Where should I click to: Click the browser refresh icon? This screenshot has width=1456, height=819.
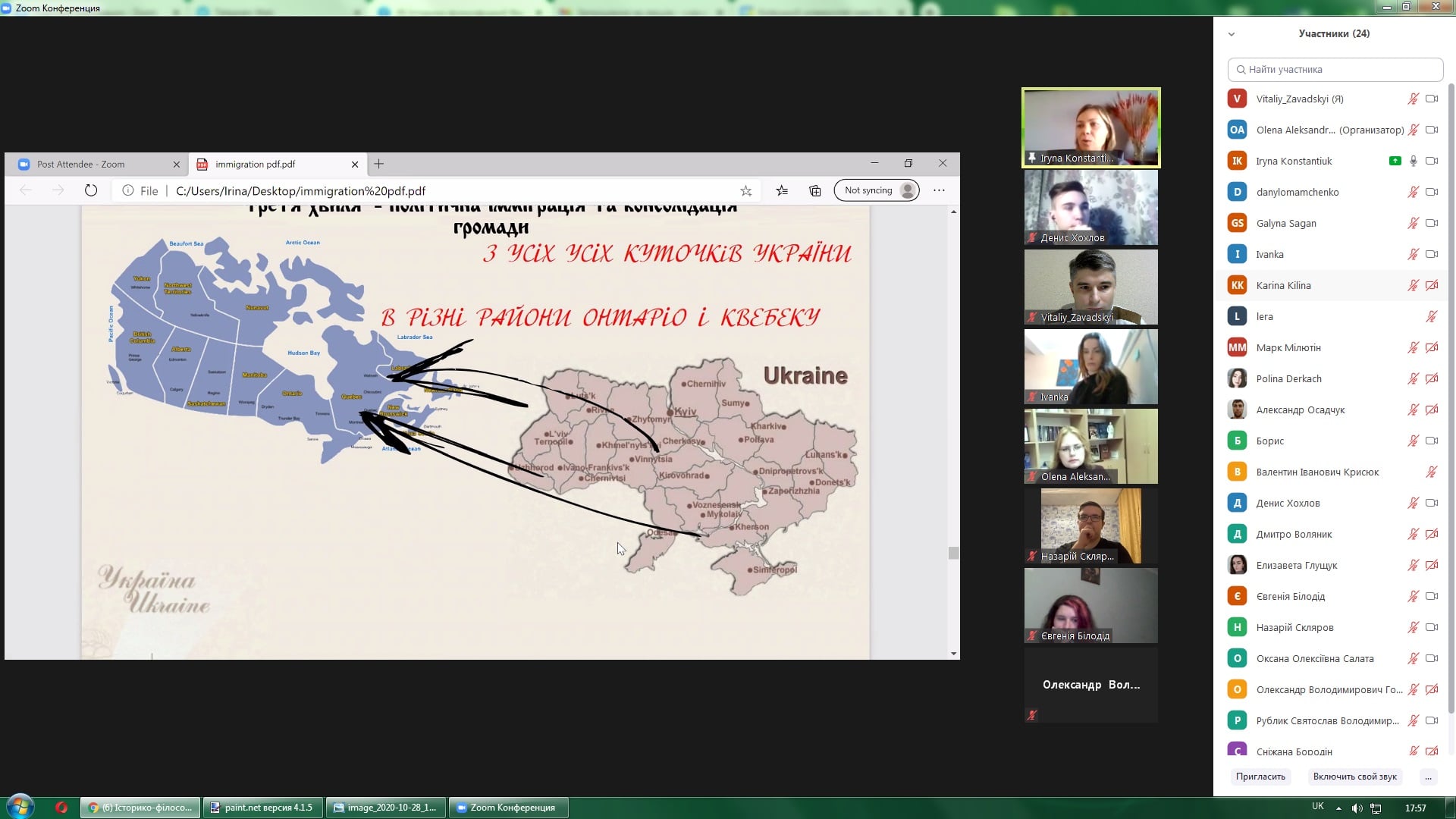point(91,190)
